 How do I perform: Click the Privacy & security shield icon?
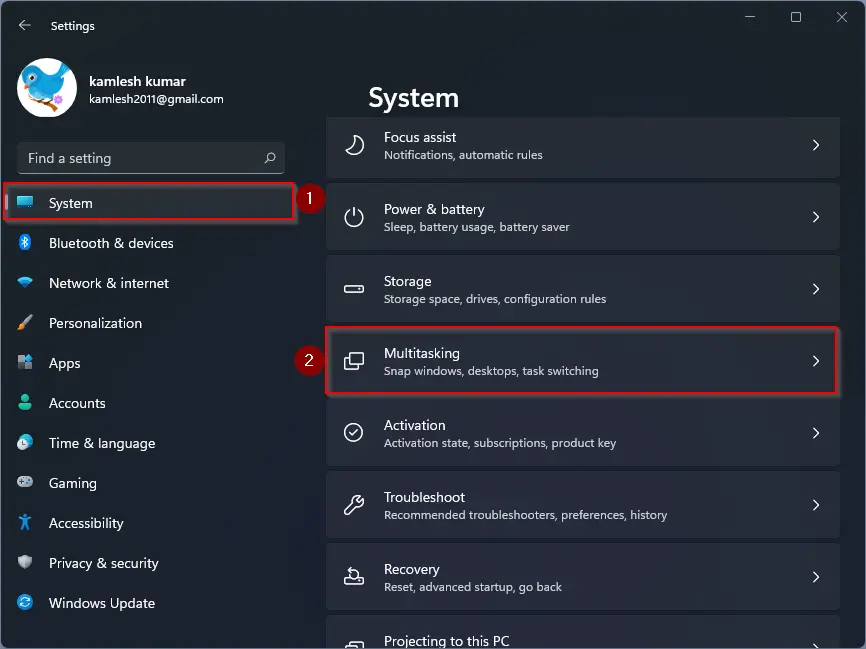click(25, 562)
